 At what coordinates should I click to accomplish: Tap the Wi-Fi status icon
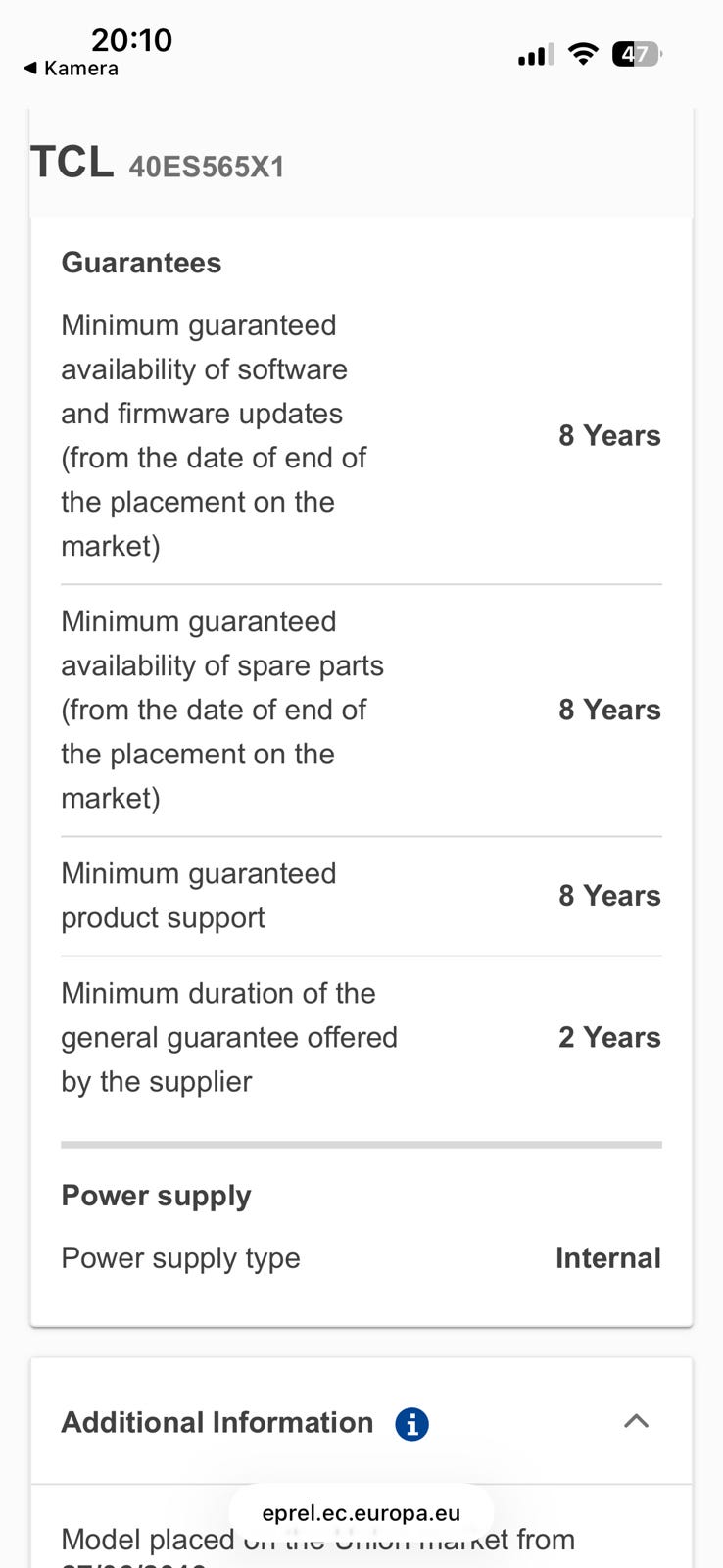(x=583, y=54)
